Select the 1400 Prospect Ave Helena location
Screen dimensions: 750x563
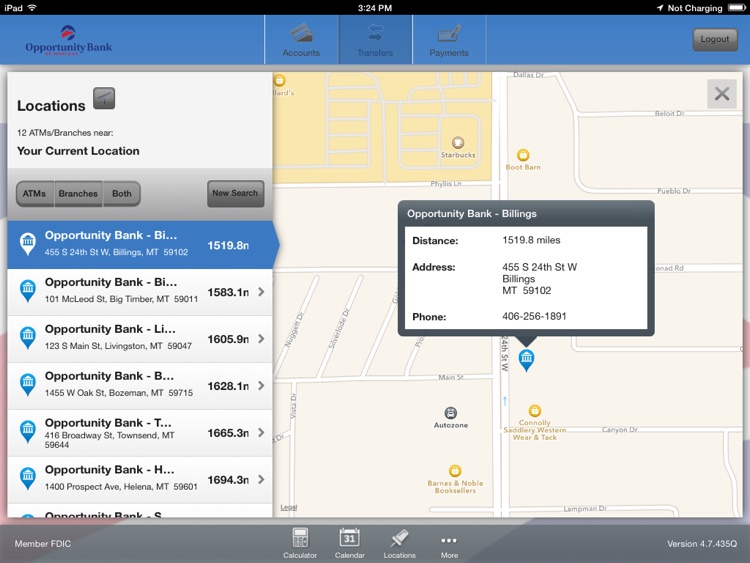[140, 479]
